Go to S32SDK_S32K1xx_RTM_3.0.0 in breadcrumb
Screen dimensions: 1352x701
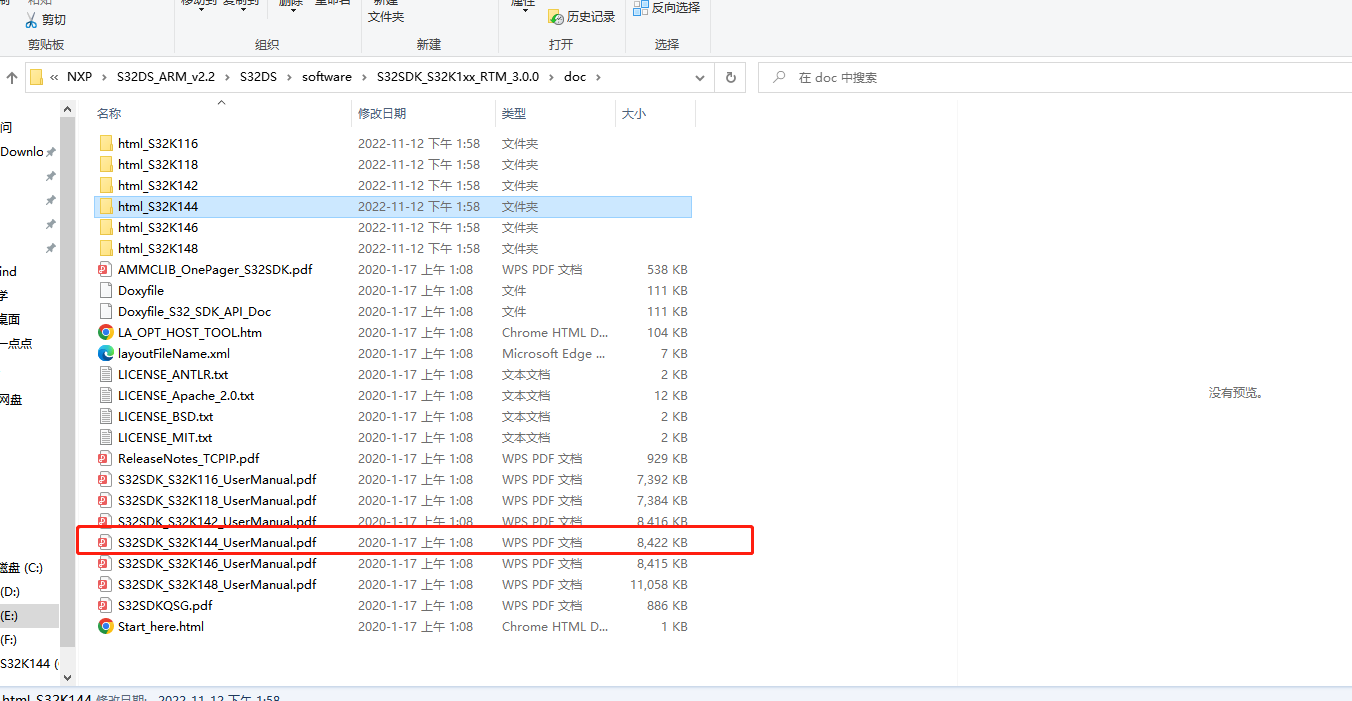(x=458, y=77)
